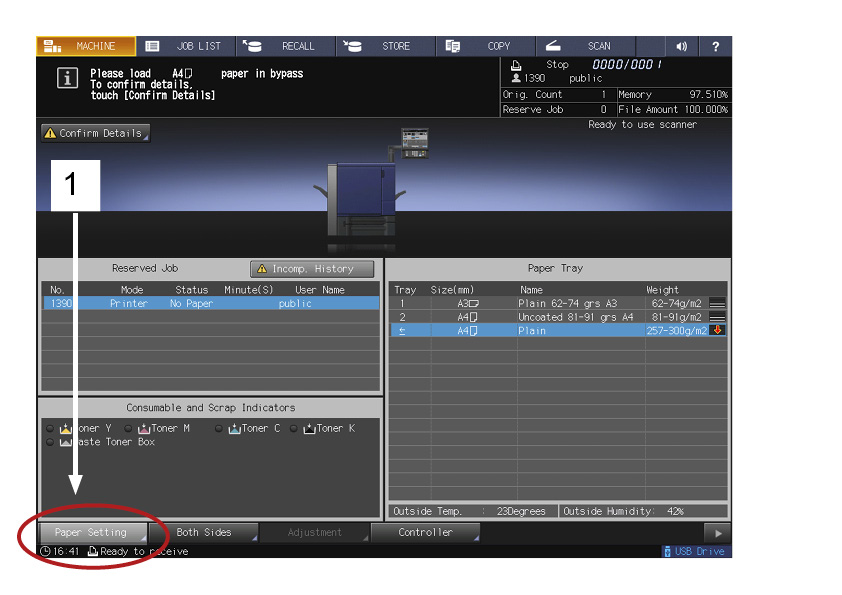This screenshot has width=842, height=595.
Task: Click the Toner C indicator icon
Action: tap(234, 429)
